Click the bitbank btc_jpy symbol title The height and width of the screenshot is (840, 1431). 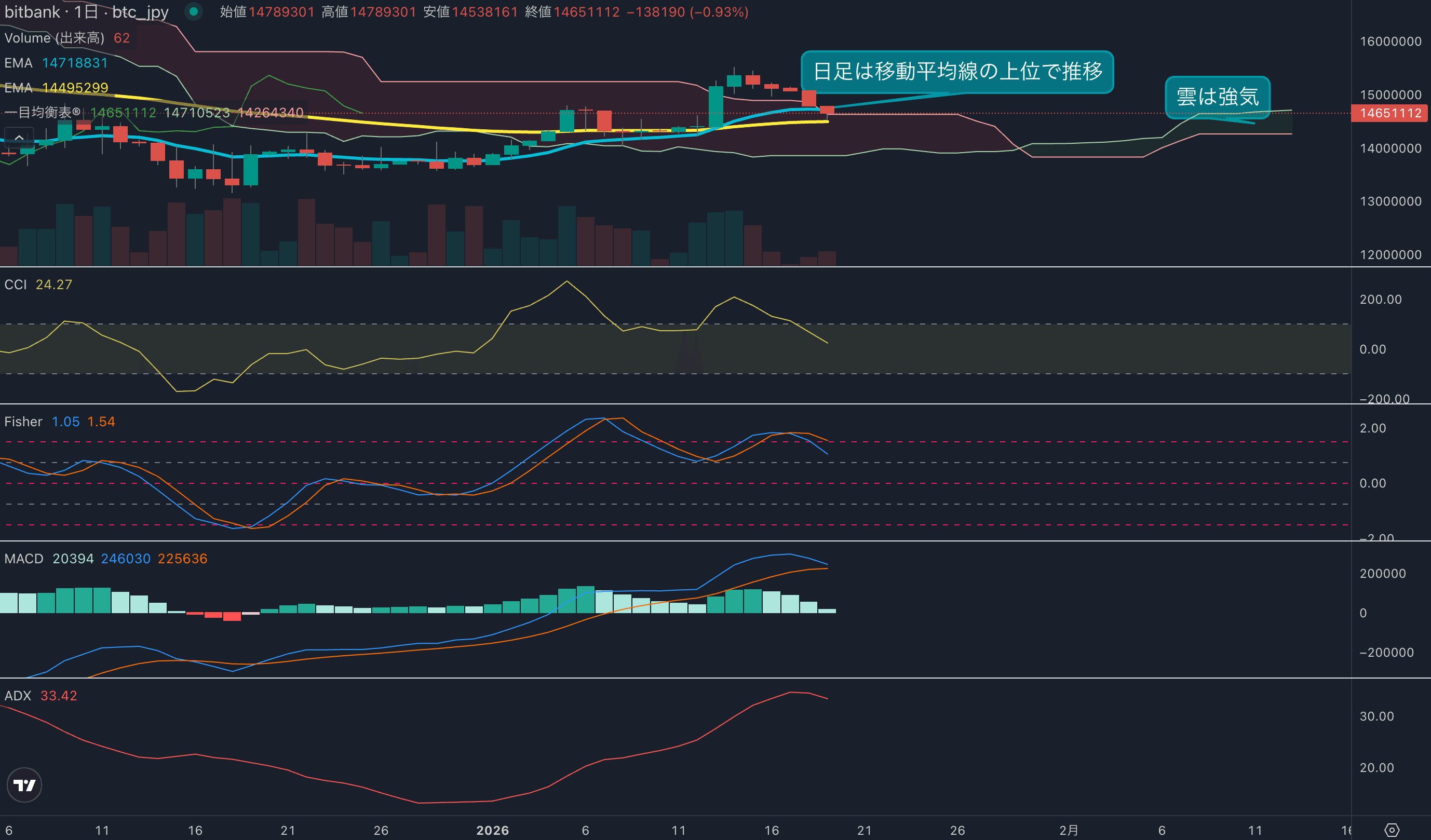[86, 12]
